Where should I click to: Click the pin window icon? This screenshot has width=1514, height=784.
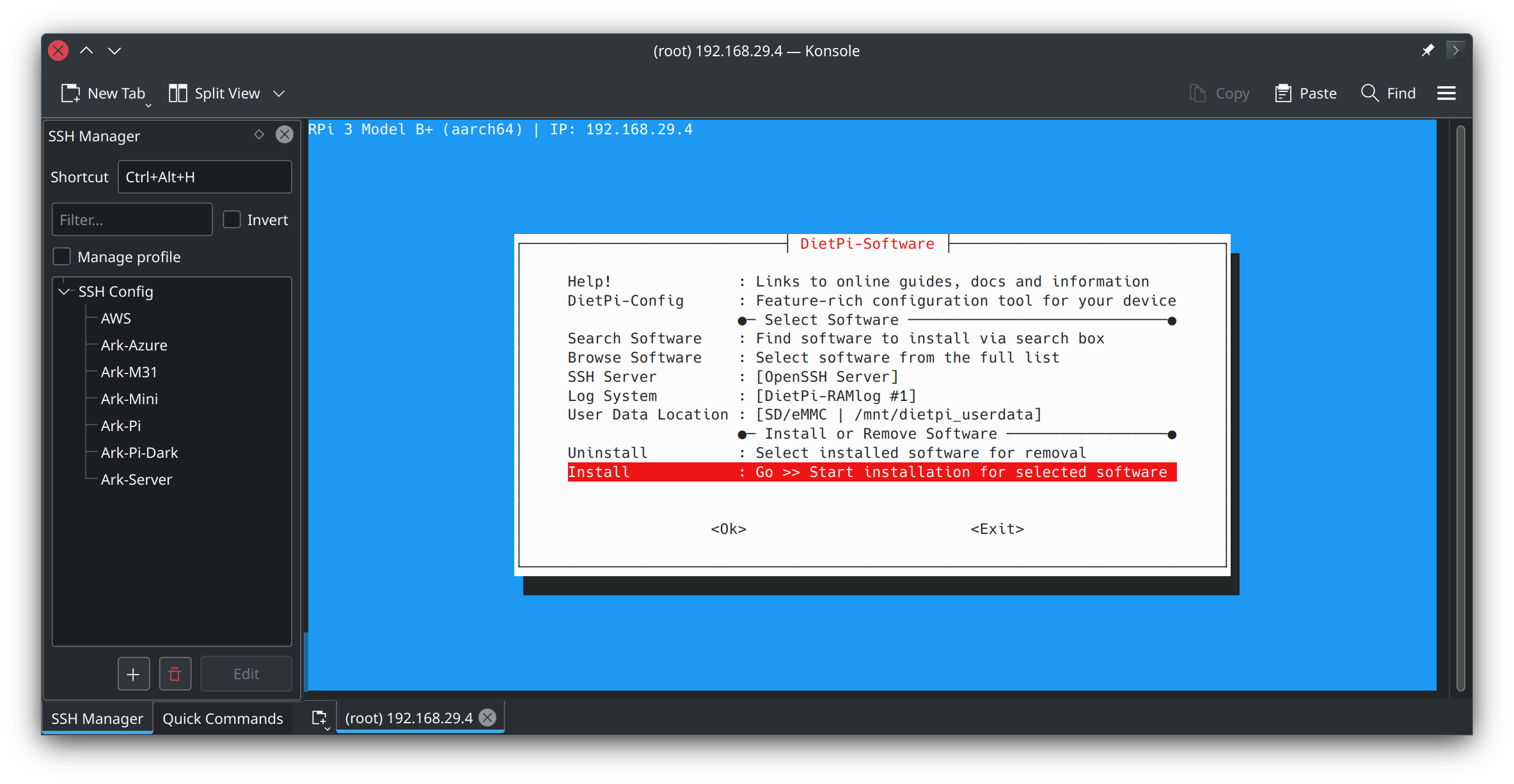(x=1427, y=51)
